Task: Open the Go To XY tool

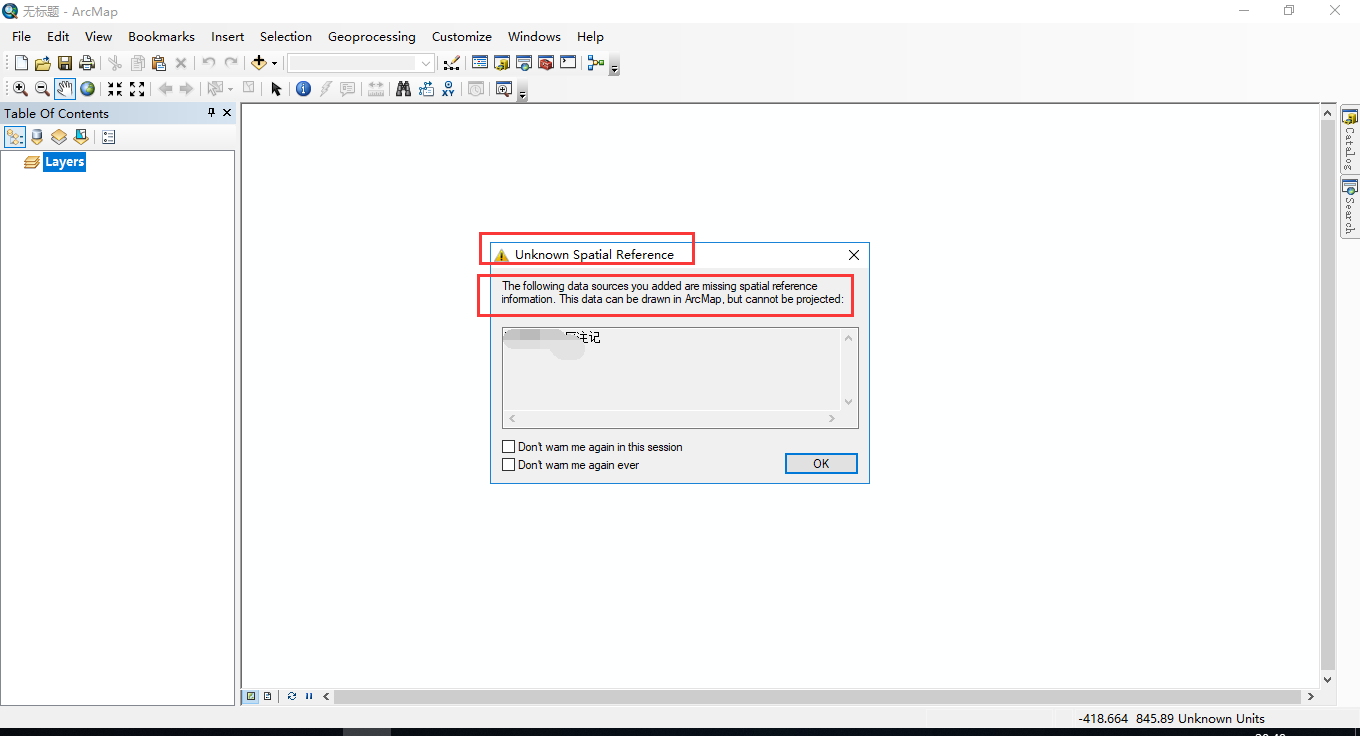Action: click(x=448, y=89)
